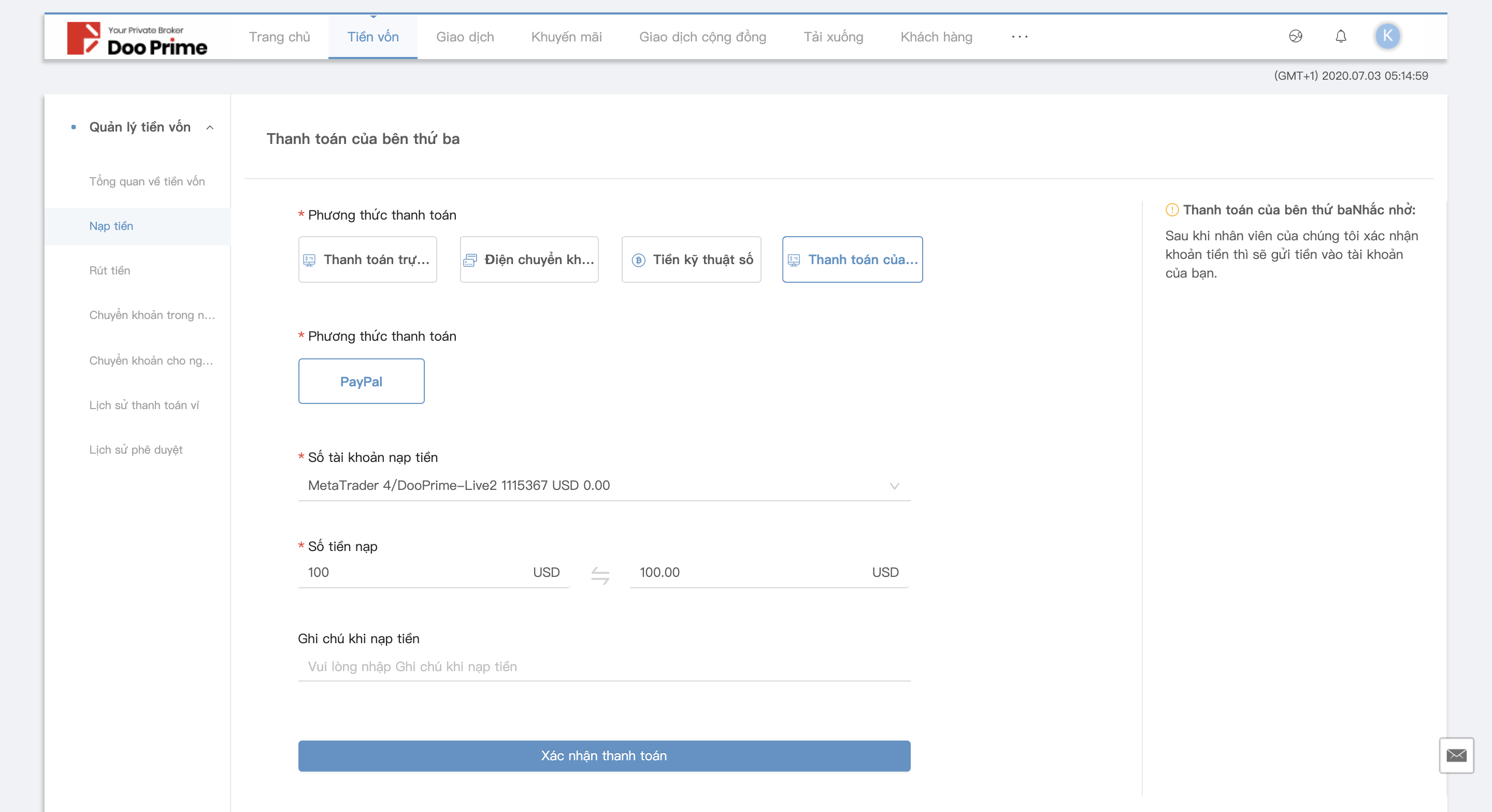Click the three-dots more menu icon
This screenshot has height=812, width=1492.
1020,36
